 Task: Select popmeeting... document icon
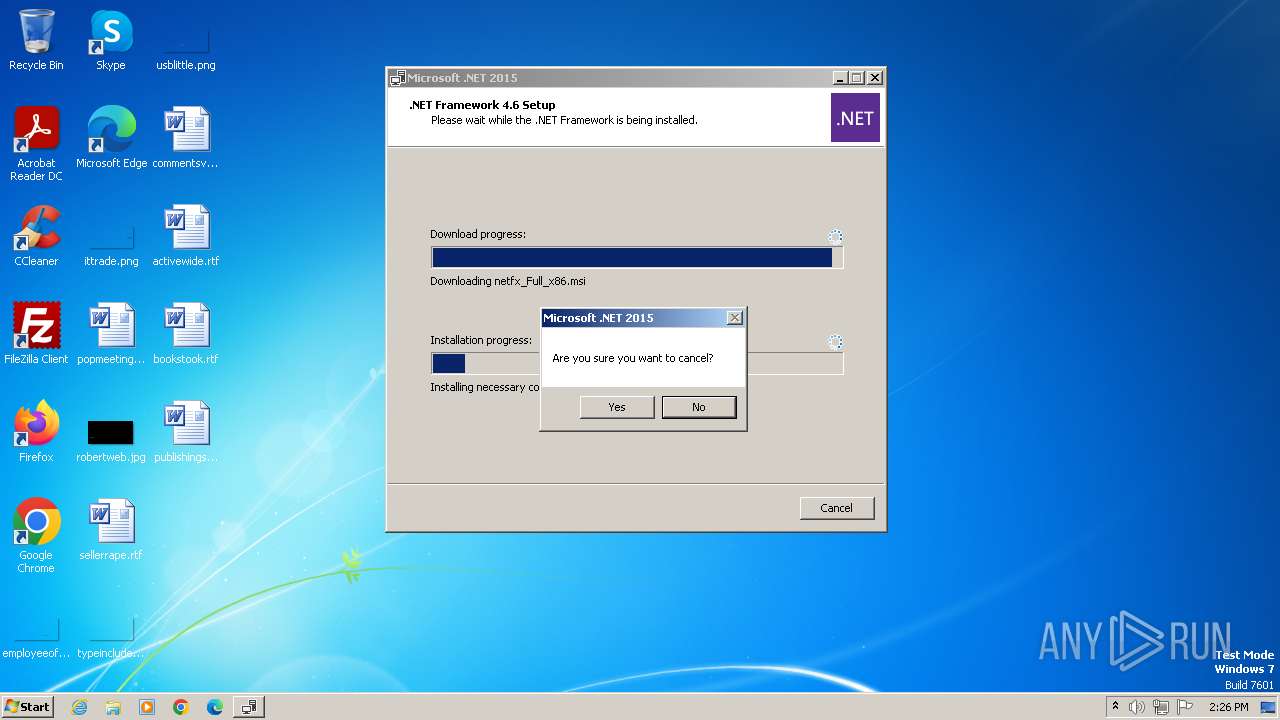(111, 334)
